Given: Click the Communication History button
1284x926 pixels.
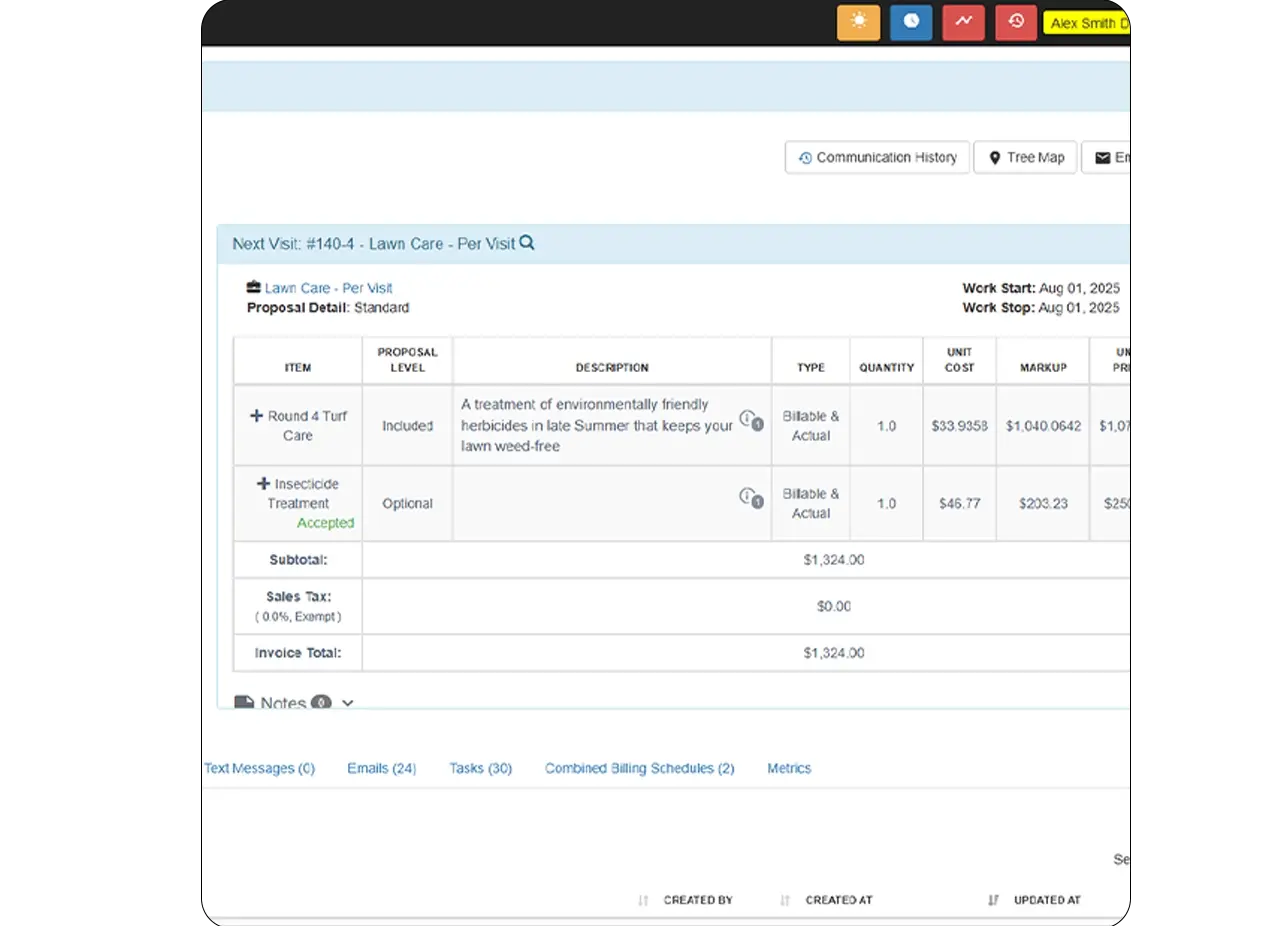Looking at the screenshot, I should [877, 158].
